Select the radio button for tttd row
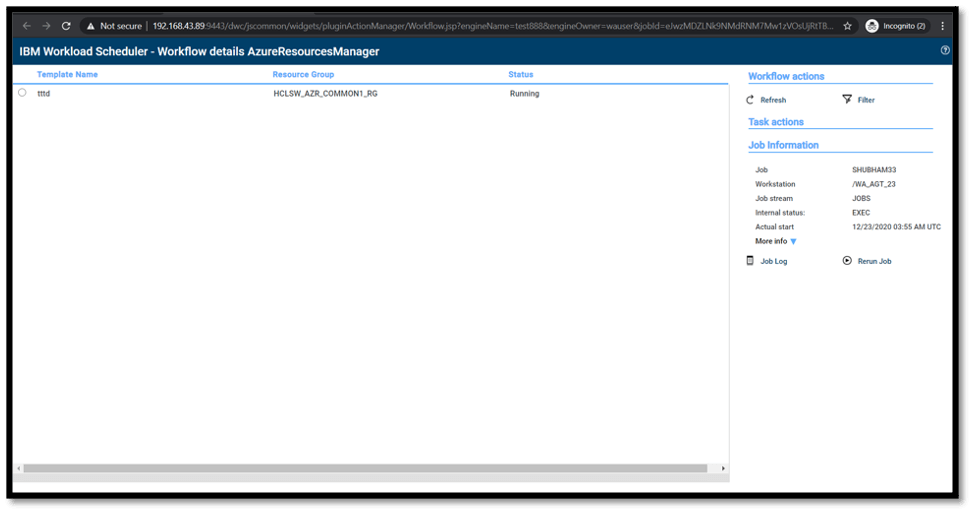 coord(22,93)
